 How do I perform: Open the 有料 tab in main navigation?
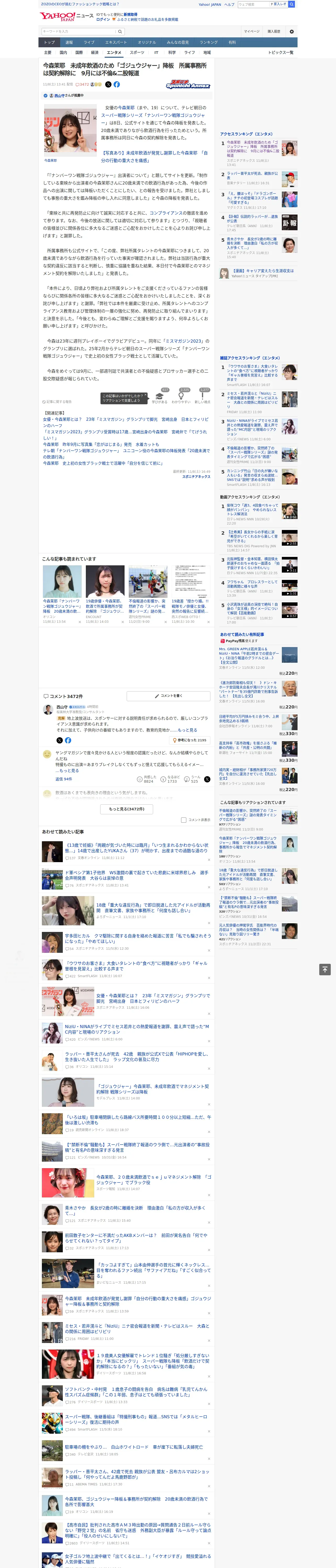tap(232, 43)
